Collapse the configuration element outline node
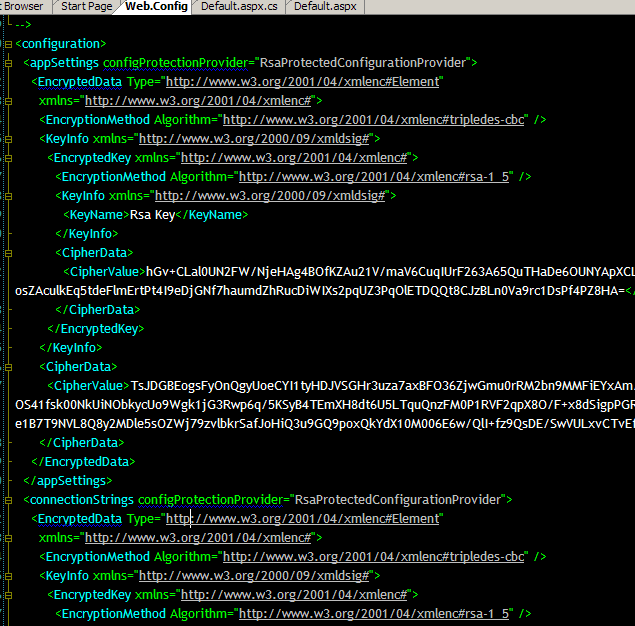This screenshot has height=626, width=635. tap(8, 44)
